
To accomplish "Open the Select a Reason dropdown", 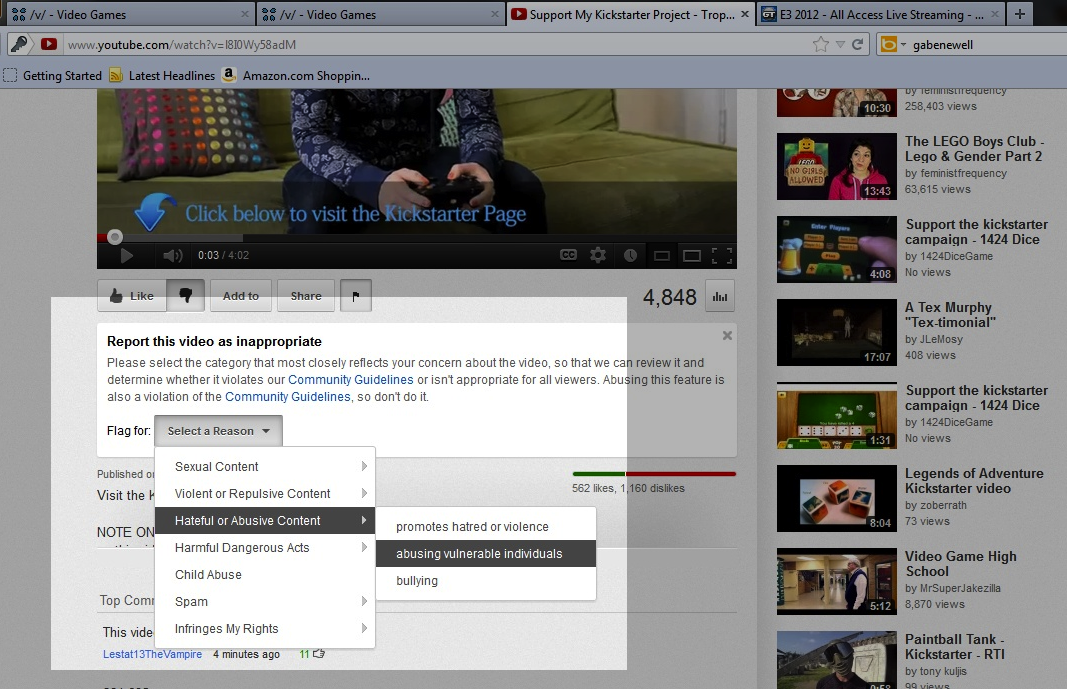I will pos(218,431).
